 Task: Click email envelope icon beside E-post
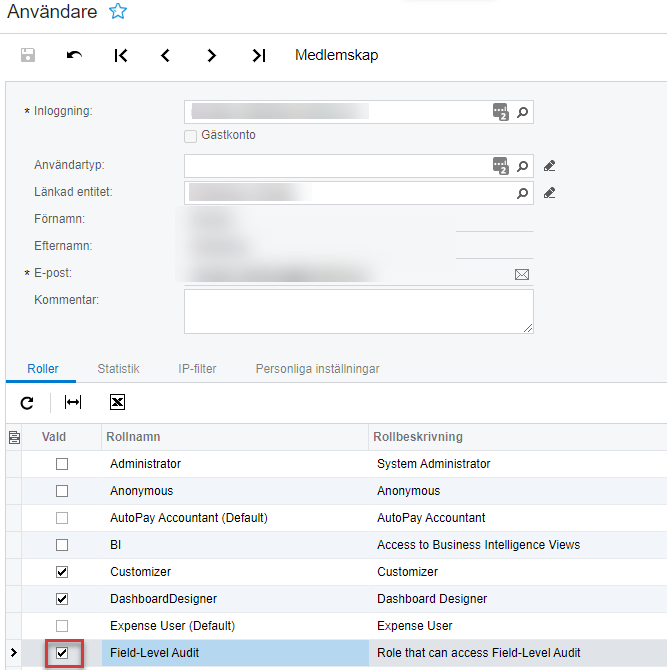[521, 274]
